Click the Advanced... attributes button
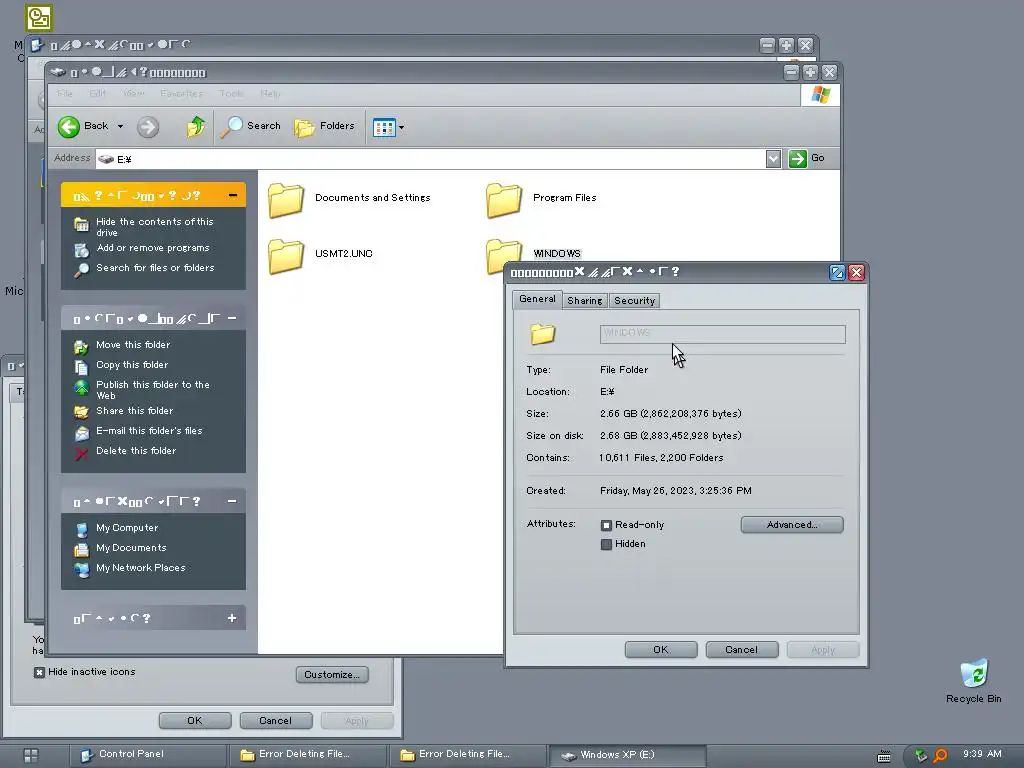 click(x=792, y=524)
